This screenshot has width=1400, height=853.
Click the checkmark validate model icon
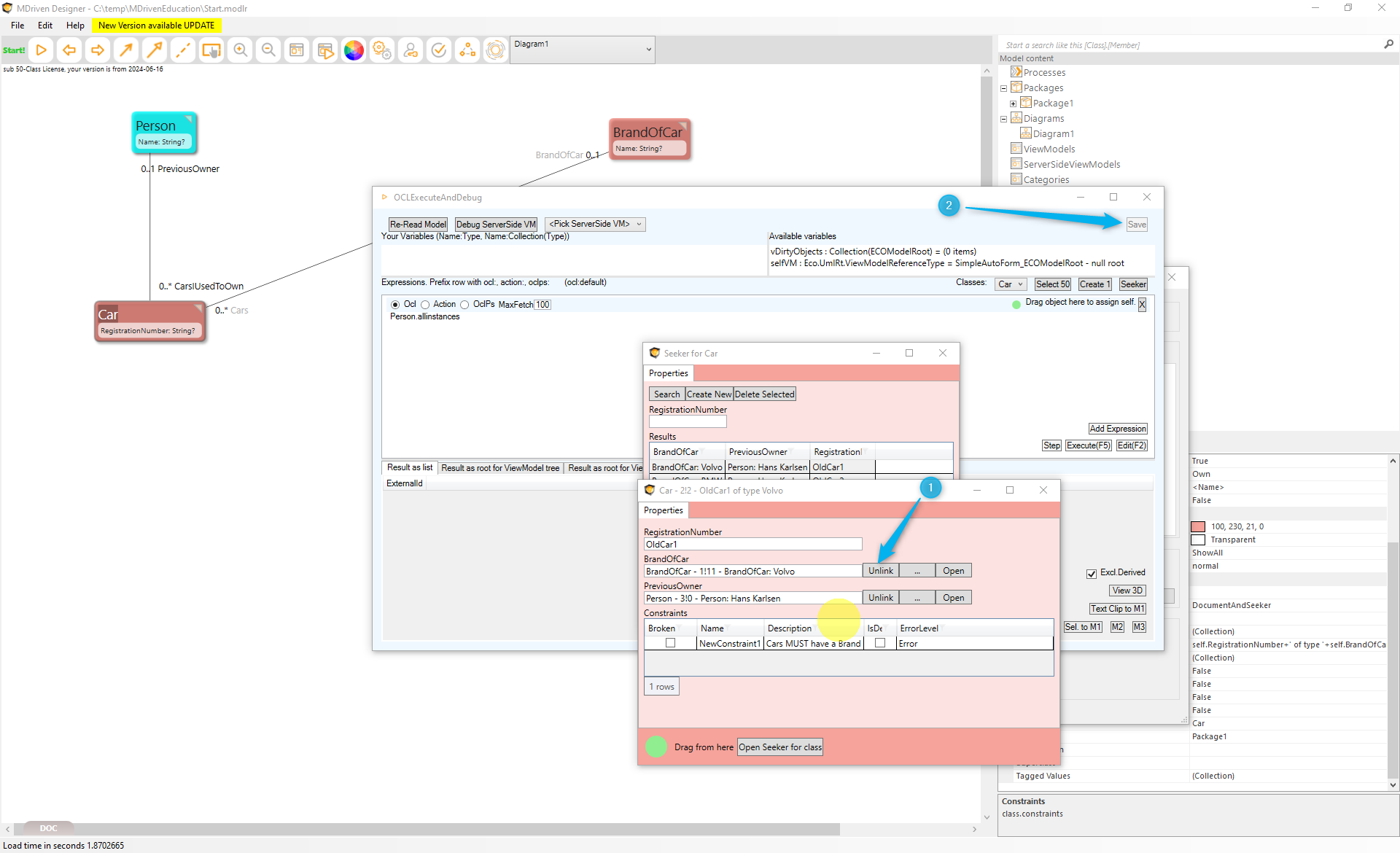coord(439,50)
